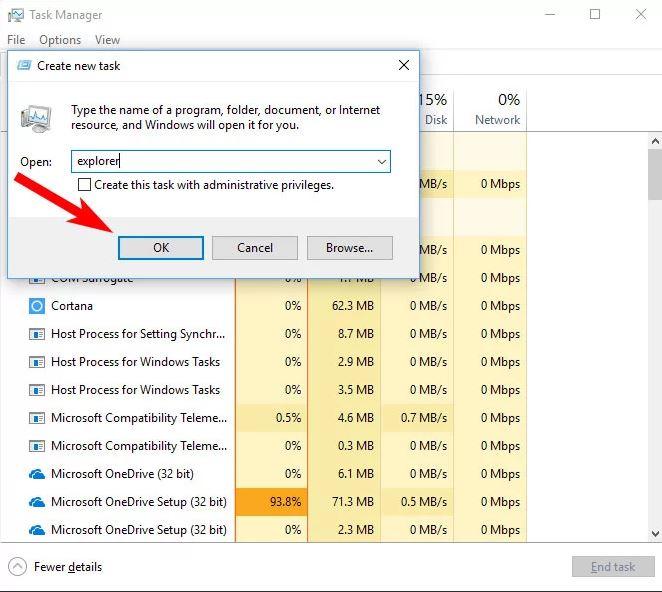Click the Browse... button
The height and width of the screenshot is (592, 662).
pos(350,248)
